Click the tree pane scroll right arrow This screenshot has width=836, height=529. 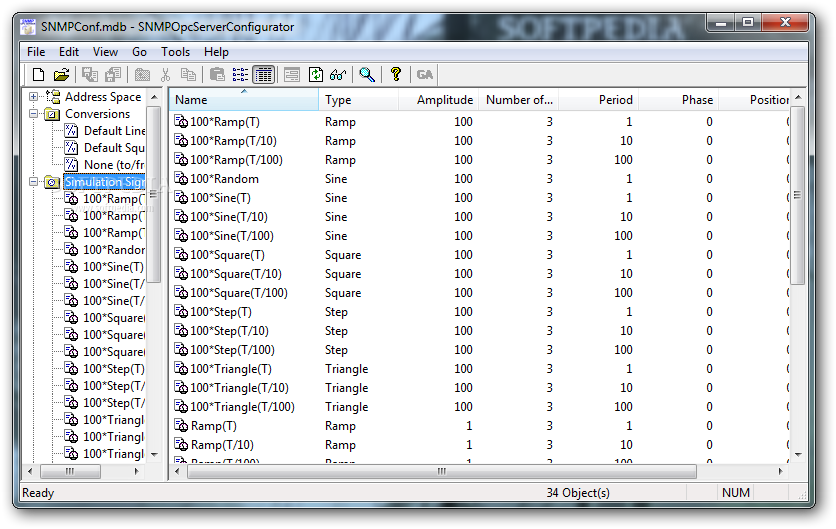point(136,471)
